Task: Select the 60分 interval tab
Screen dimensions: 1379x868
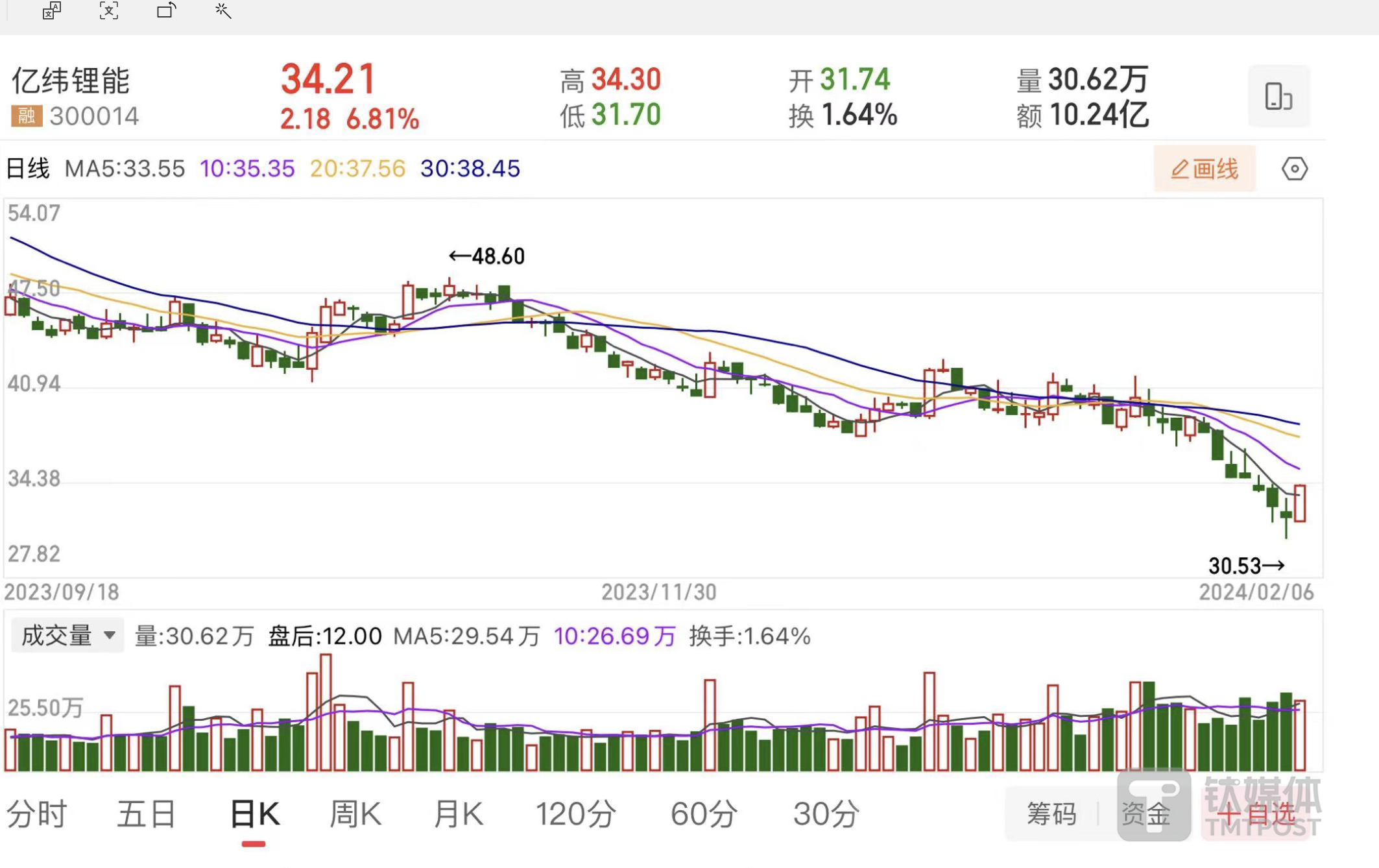Action: (704, 814)
